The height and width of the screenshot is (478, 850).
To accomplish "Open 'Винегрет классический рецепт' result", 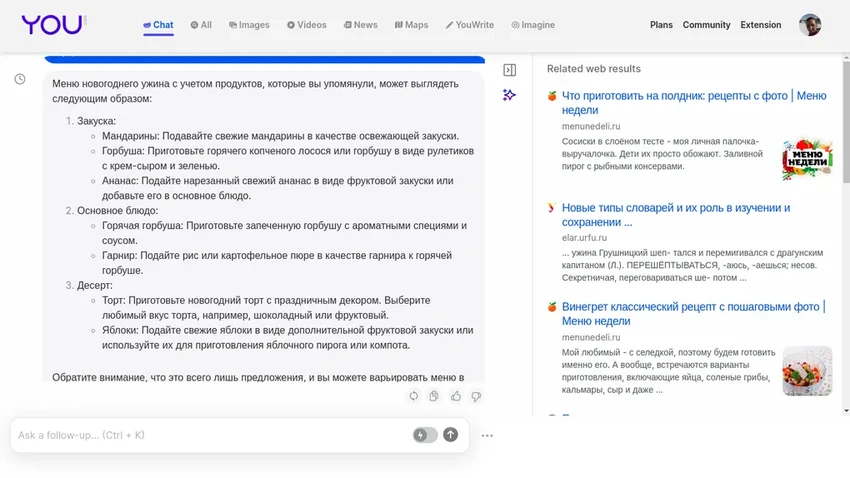I will (693, 314).
